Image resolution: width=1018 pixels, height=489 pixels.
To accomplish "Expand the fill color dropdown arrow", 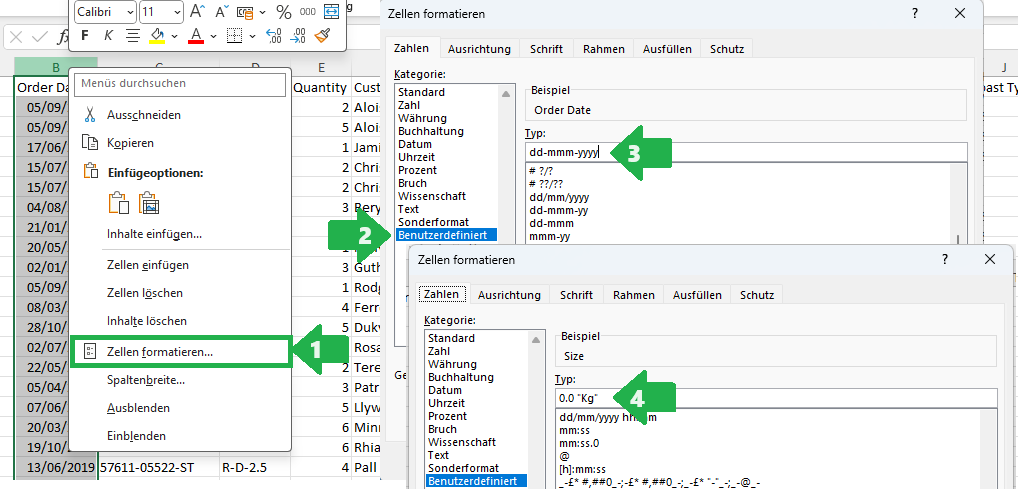I will [x=174, y=36].
